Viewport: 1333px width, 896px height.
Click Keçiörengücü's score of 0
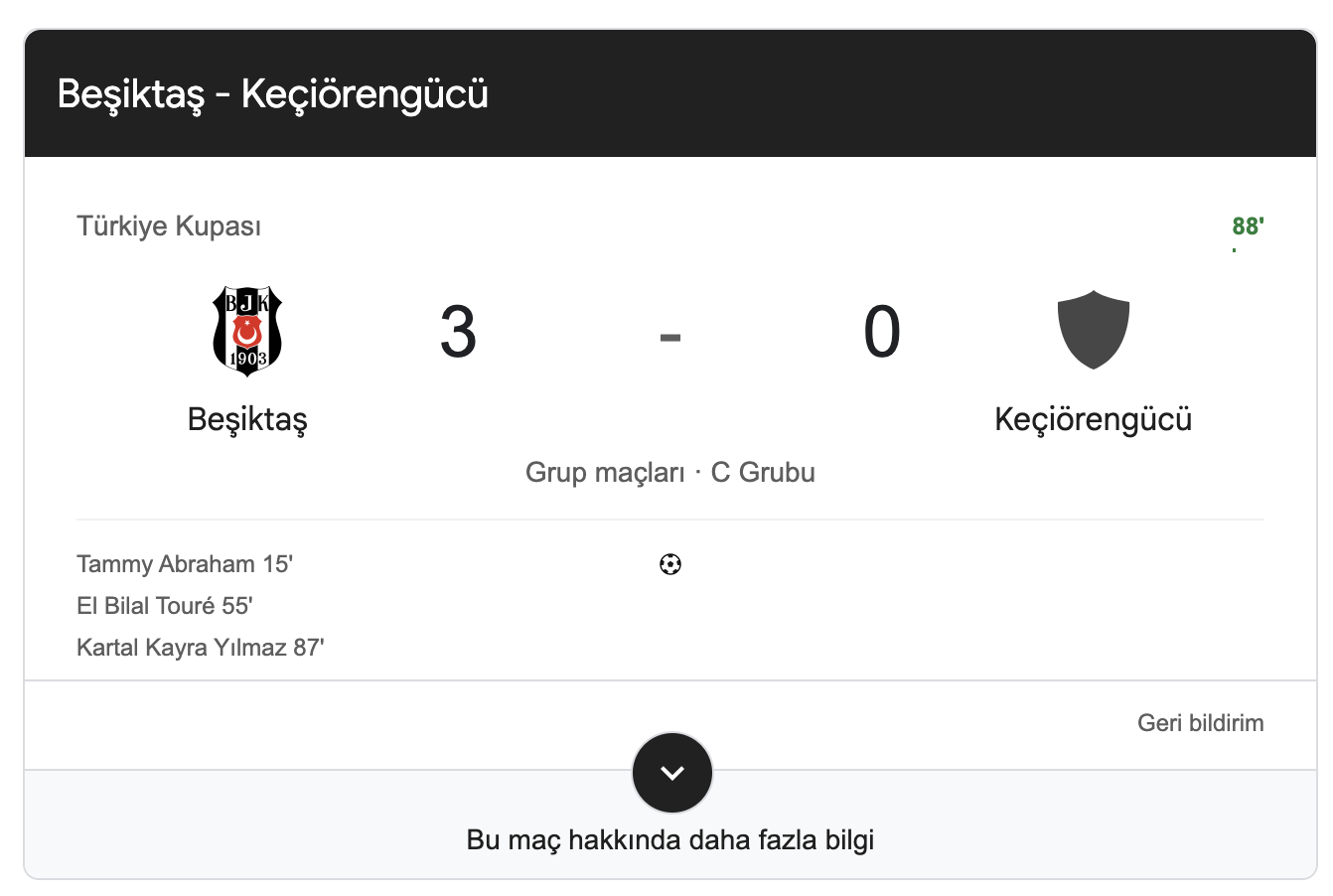click(882, 332)
